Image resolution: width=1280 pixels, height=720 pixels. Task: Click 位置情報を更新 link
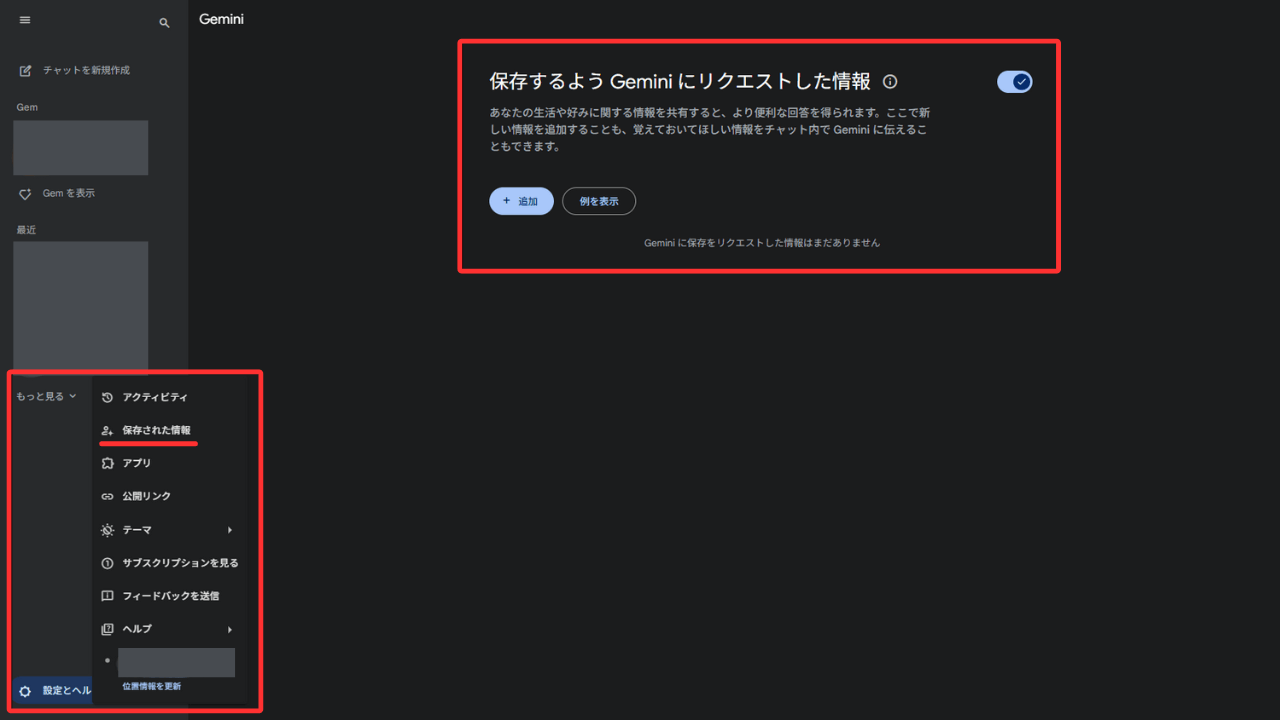tap(151, 687)
